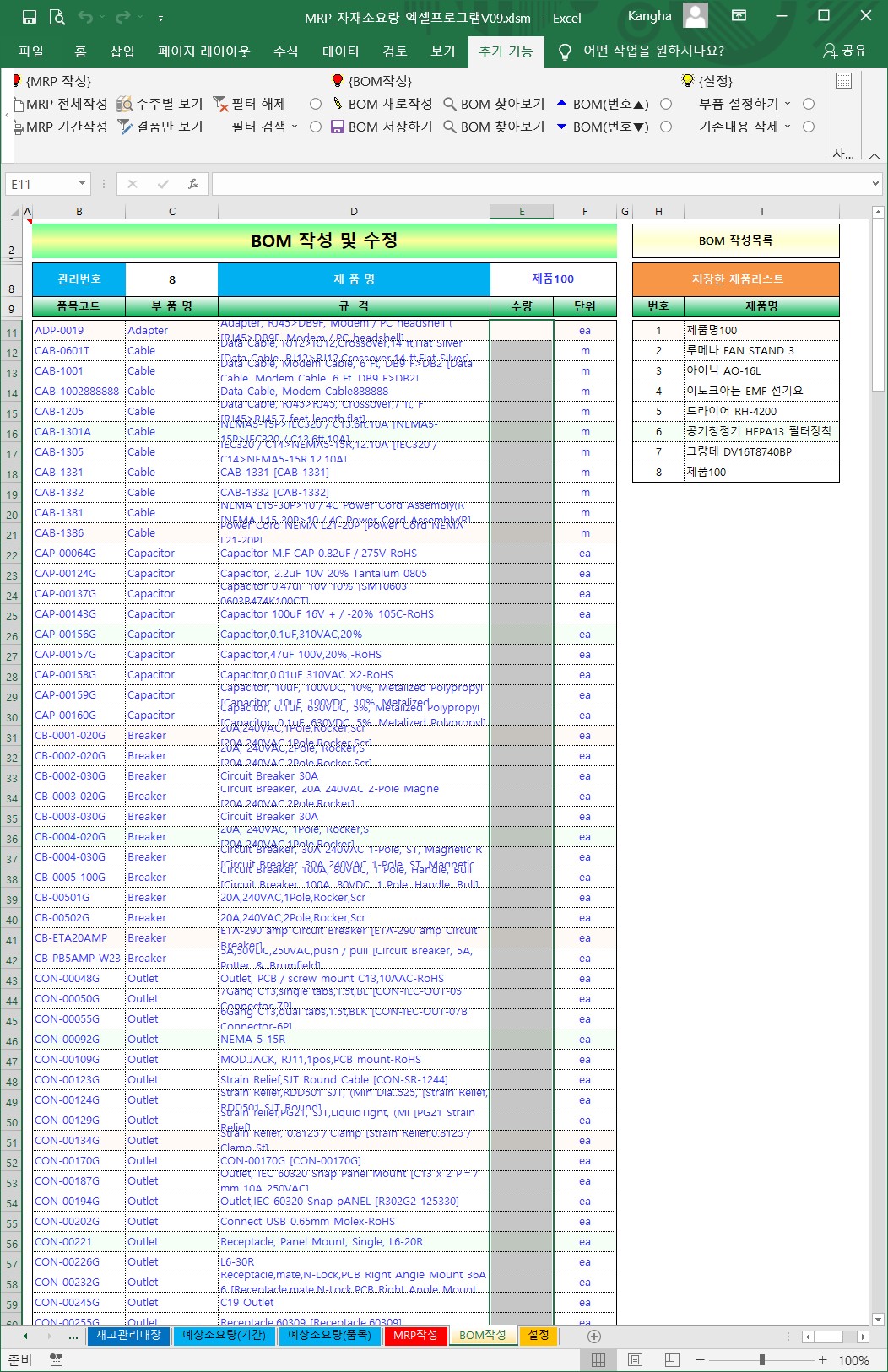Click the lower BOM 찾아보기 magnifier icon

450,127
